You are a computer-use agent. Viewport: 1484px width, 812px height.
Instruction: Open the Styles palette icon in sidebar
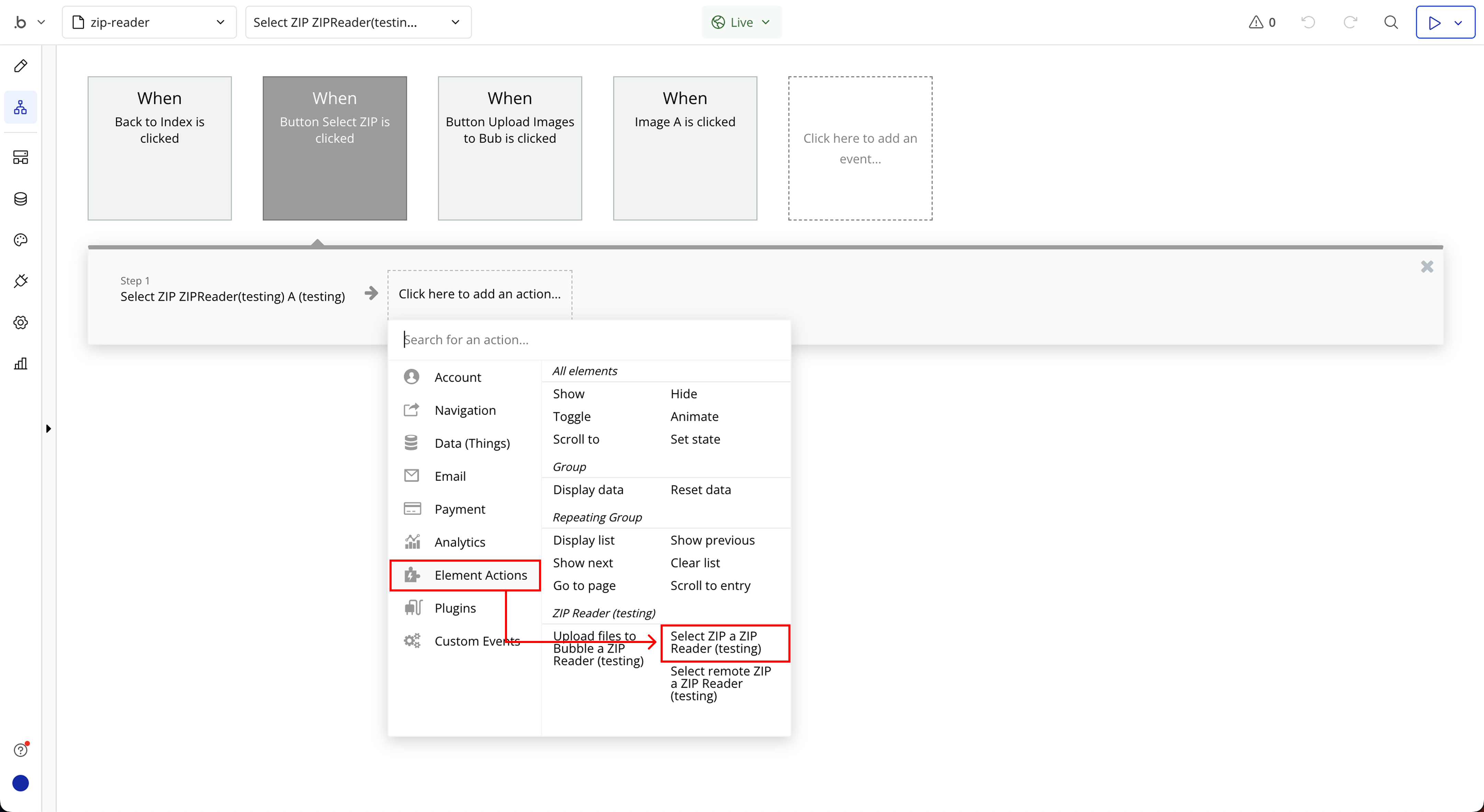tap(21, 240)
